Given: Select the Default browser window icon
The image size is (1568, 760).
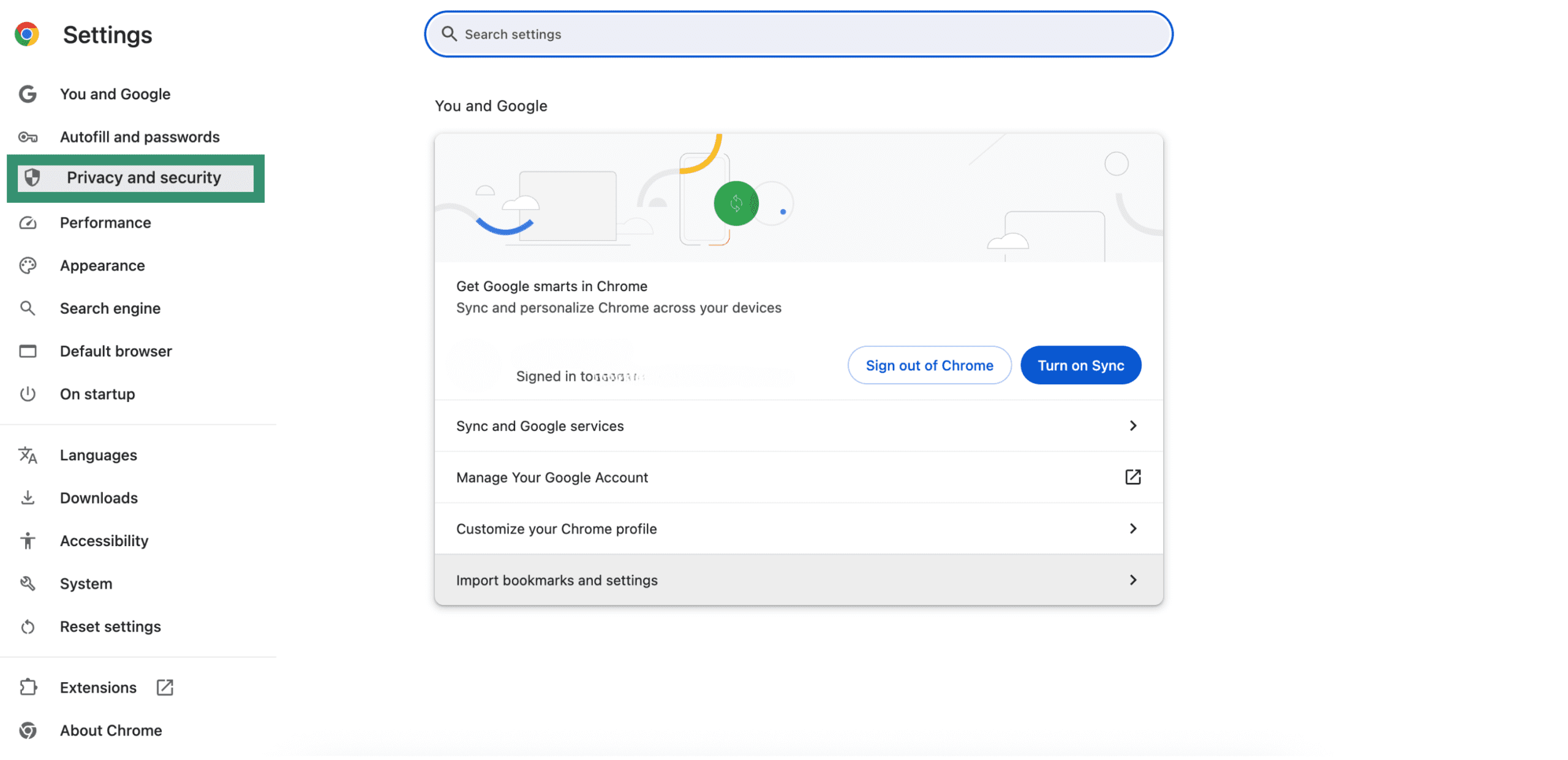Looking at the screenshot, I should (x=28, y=351).
